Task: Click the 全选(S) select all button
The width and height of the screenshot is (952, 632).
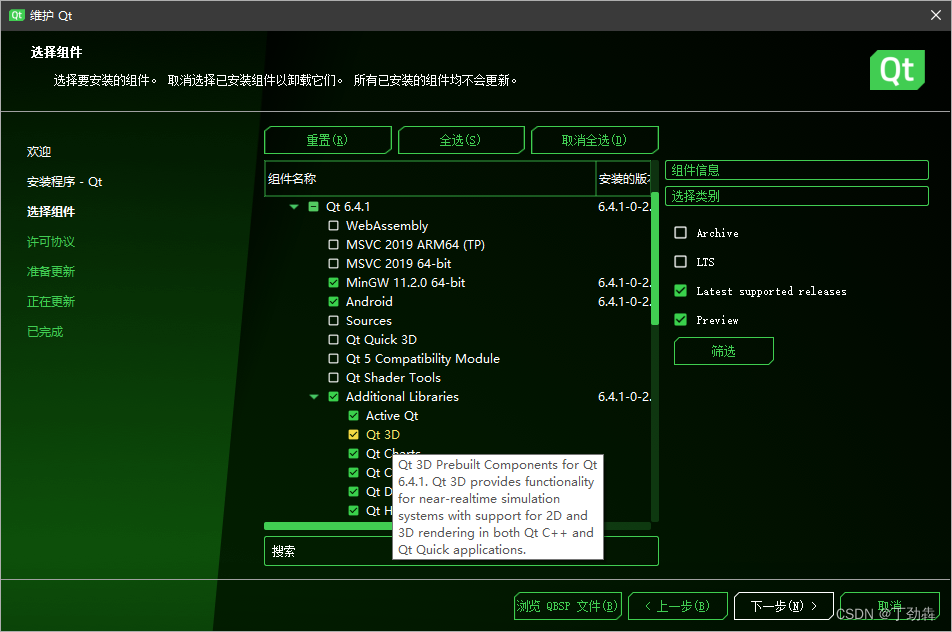Action: tap(461, 140)
